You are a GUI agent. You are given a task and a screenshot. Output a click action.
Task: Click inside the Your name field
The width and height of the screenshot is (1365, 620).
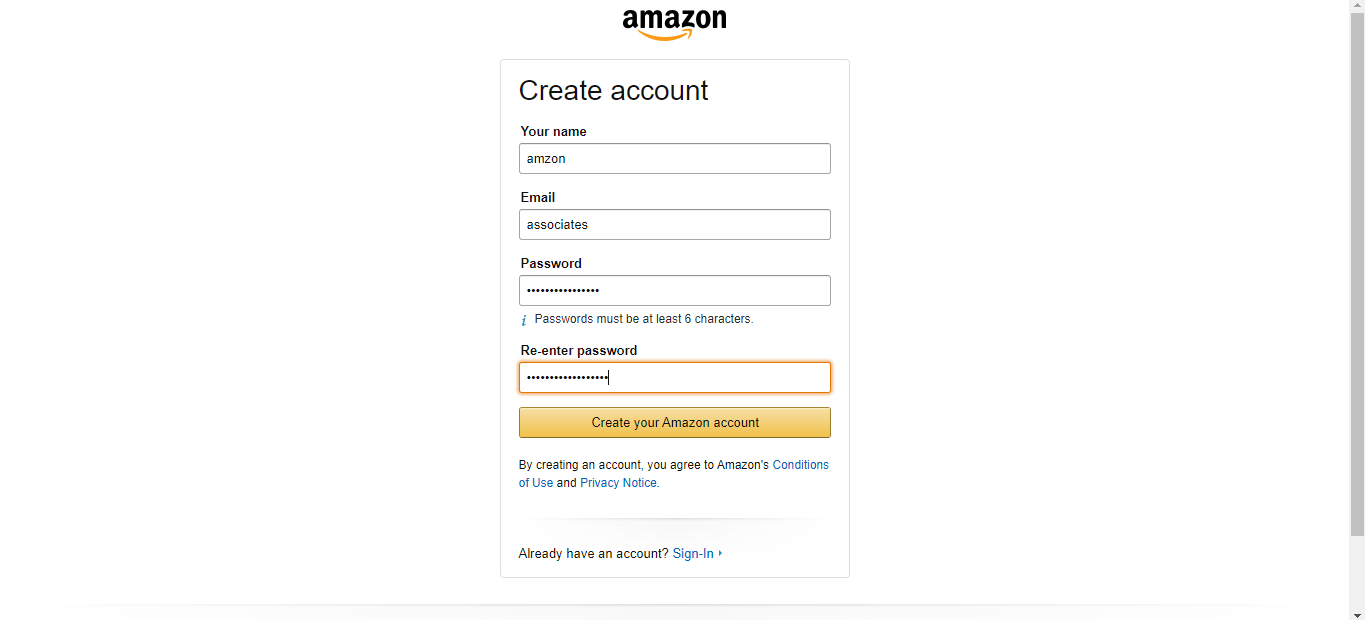tap(674, 158)
